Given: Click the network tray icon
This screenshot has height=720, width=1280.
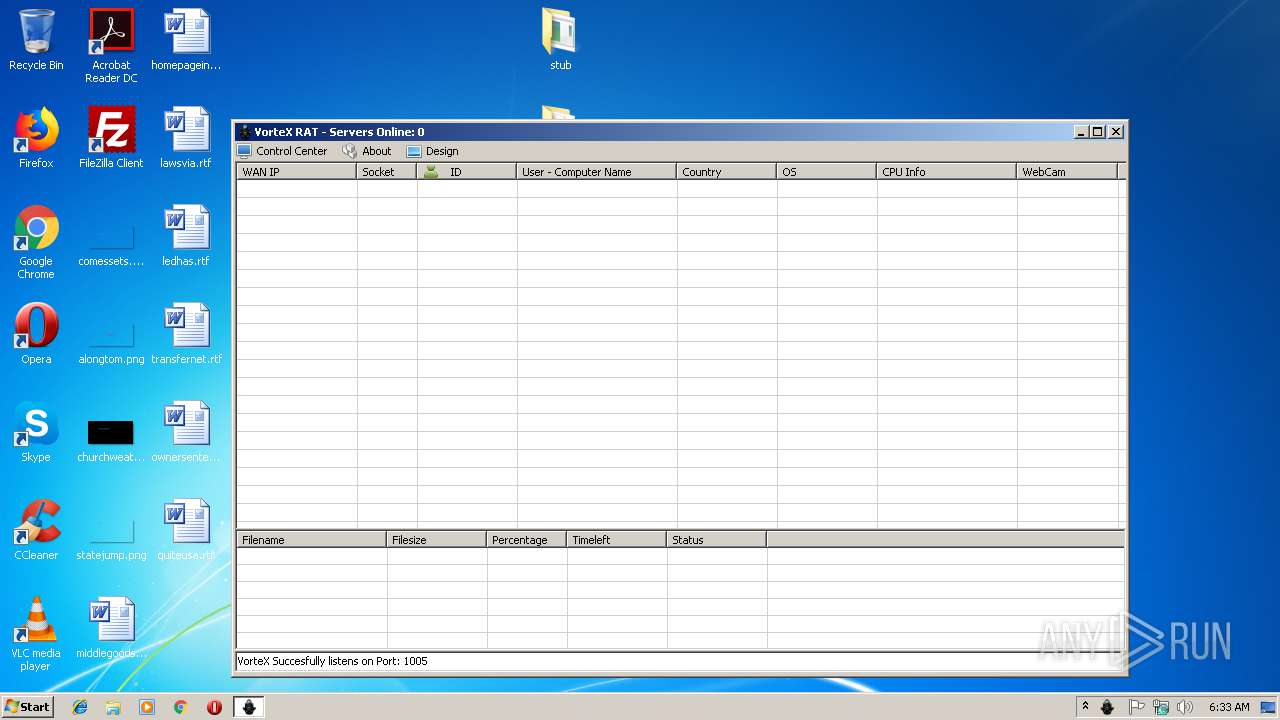Looking at the screenshot, I should (1161, 707).
